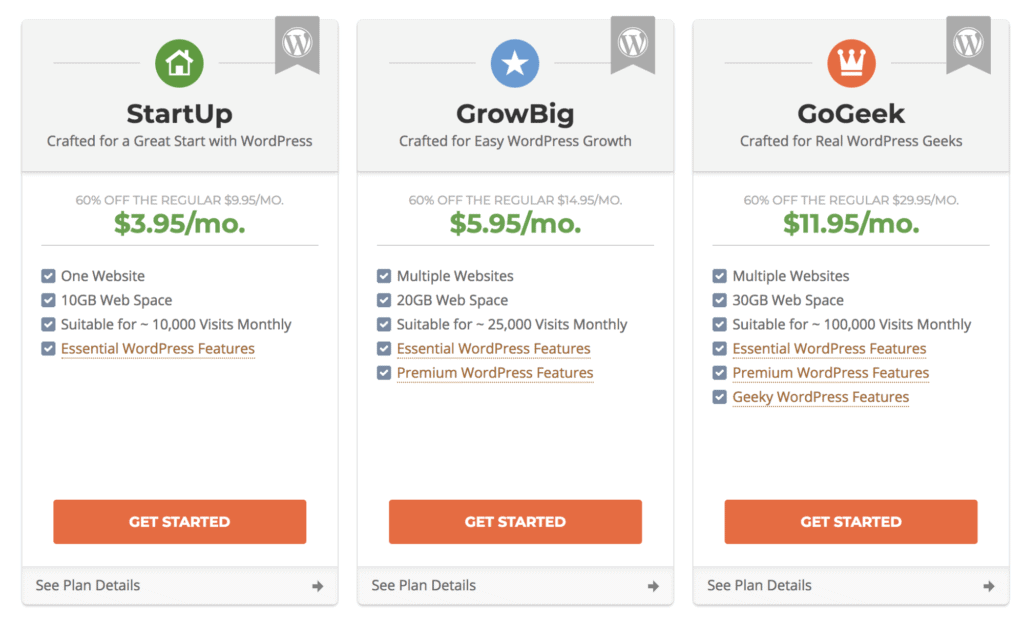Open Geeky WordPress Features link in GoGeek
The width and height of the screenshot is (1024, 618).
tap(821, 397)
